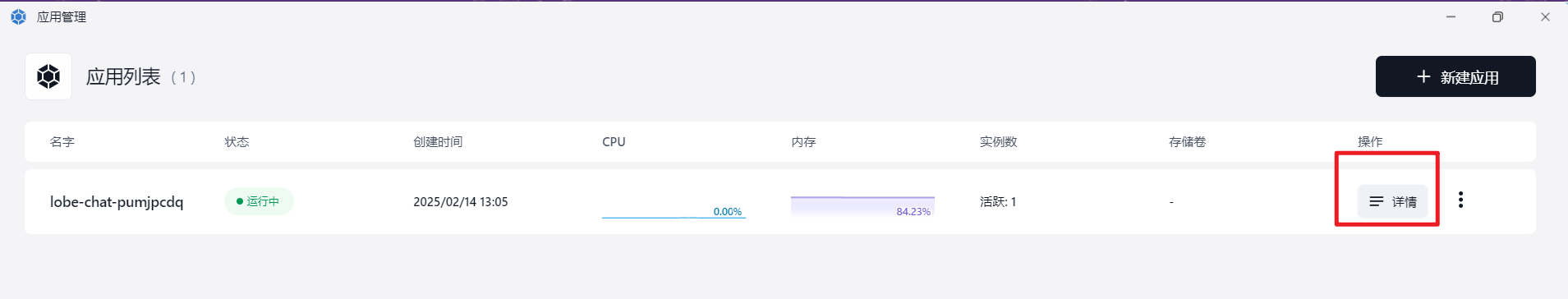Click the CPU usage chart
Screen dimensions: 1568x299
pyautogui.click(x=674, y=206)
